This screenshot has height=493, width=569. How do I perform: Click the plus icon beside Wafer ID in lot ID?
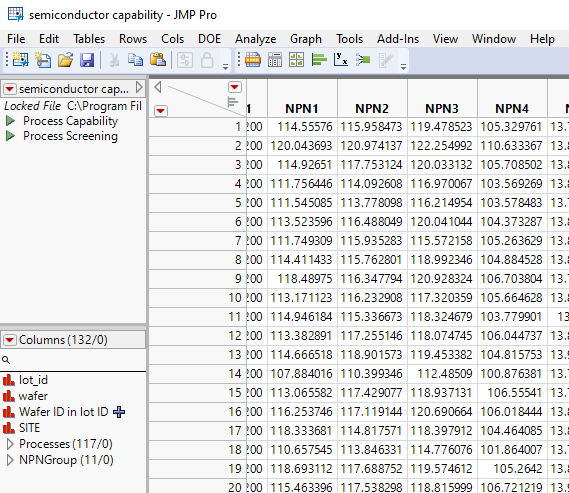coord(119,412)
